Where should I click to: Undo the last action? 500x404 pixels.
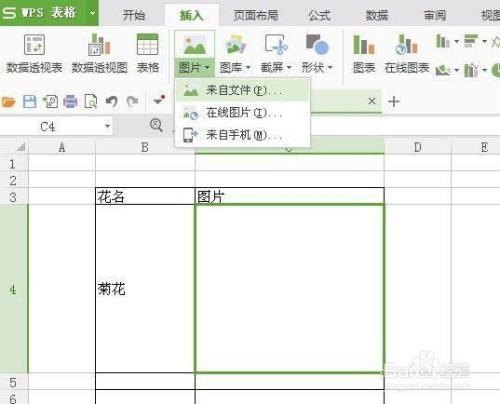pyautogui.click(x=112, y=101)
